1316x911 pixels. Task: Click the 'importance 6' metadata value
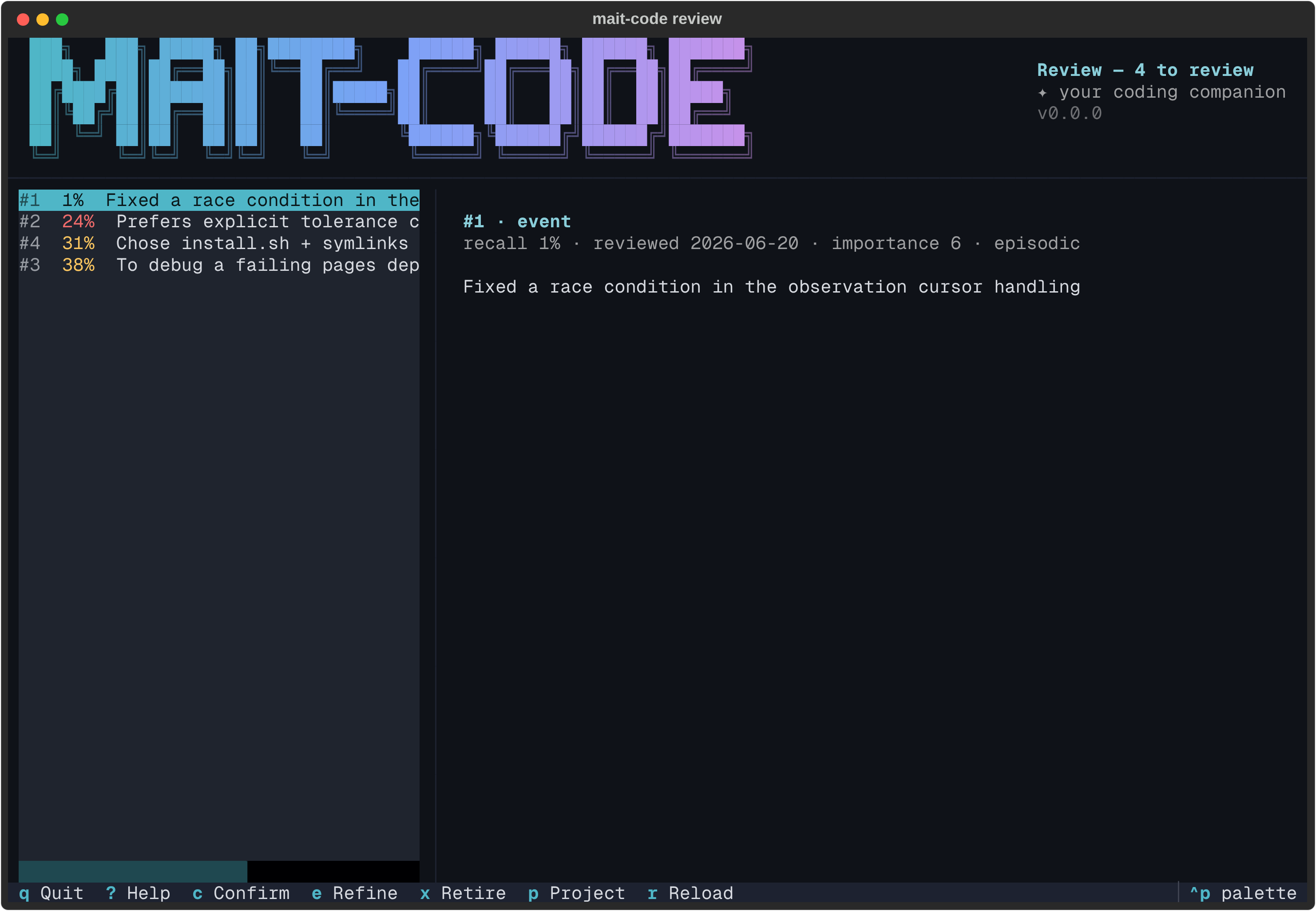pos(896,243)
